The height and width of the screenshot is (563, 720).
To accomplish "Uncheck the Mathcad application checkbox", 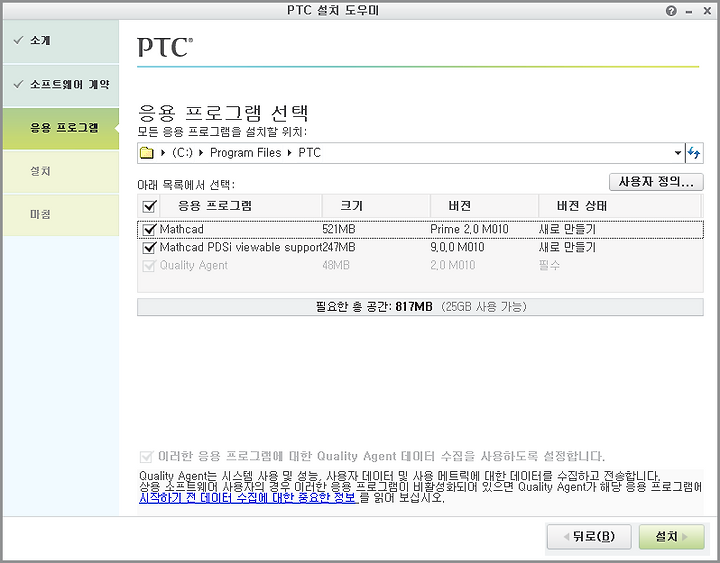I will [x=149, y=229].
